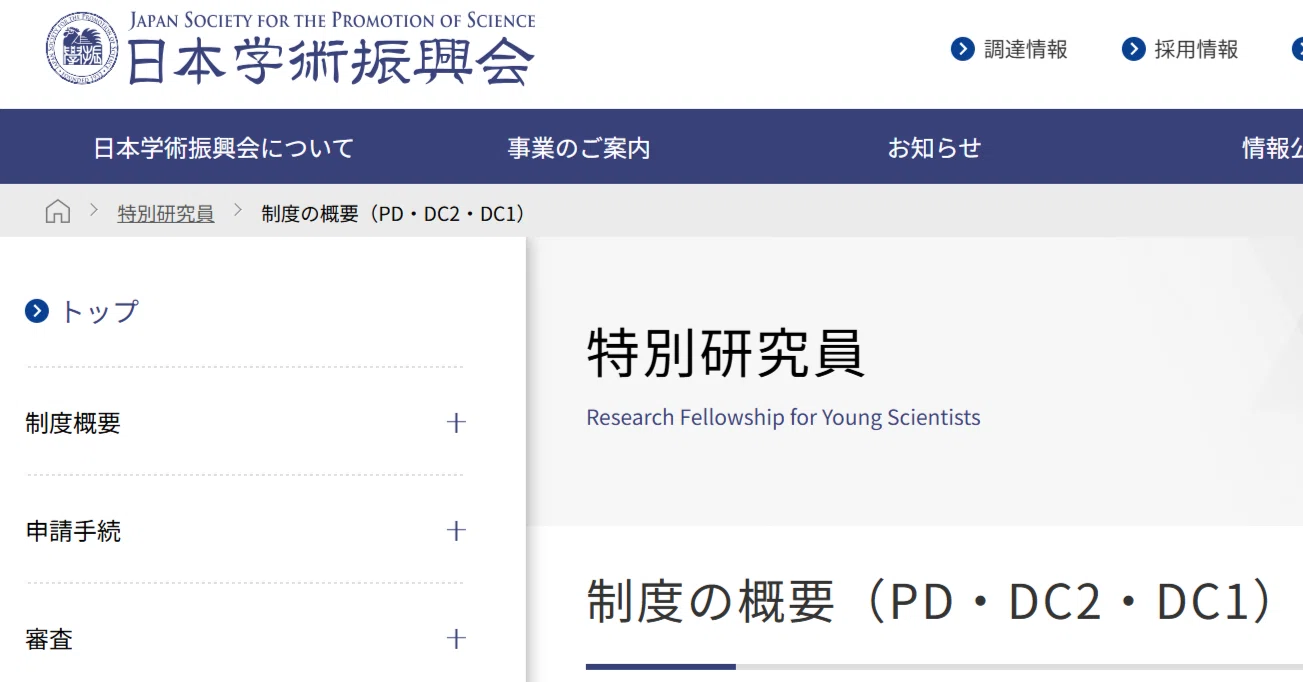The width and height of the screenshot is (1303, 682).
Task: Expand the 審査 section plus icon
Action: click(x=456, y=639)
